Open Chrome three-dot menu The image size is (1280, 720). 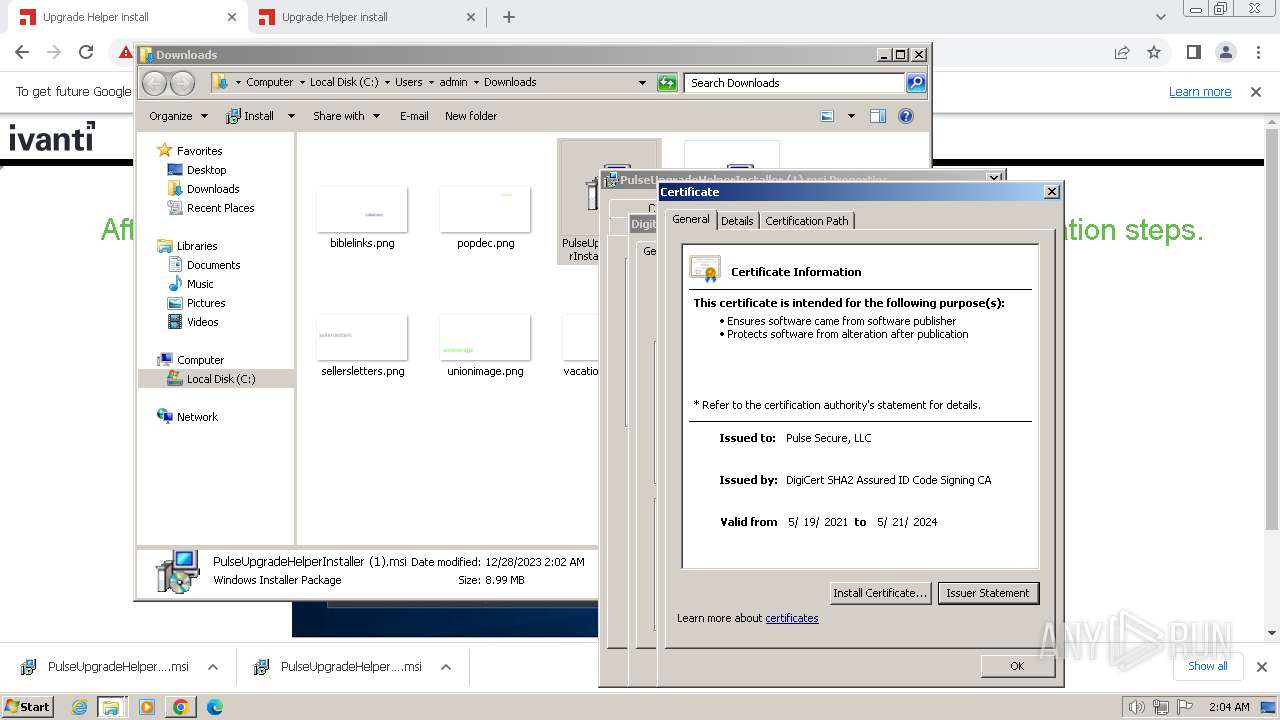tap(1258, 52)
